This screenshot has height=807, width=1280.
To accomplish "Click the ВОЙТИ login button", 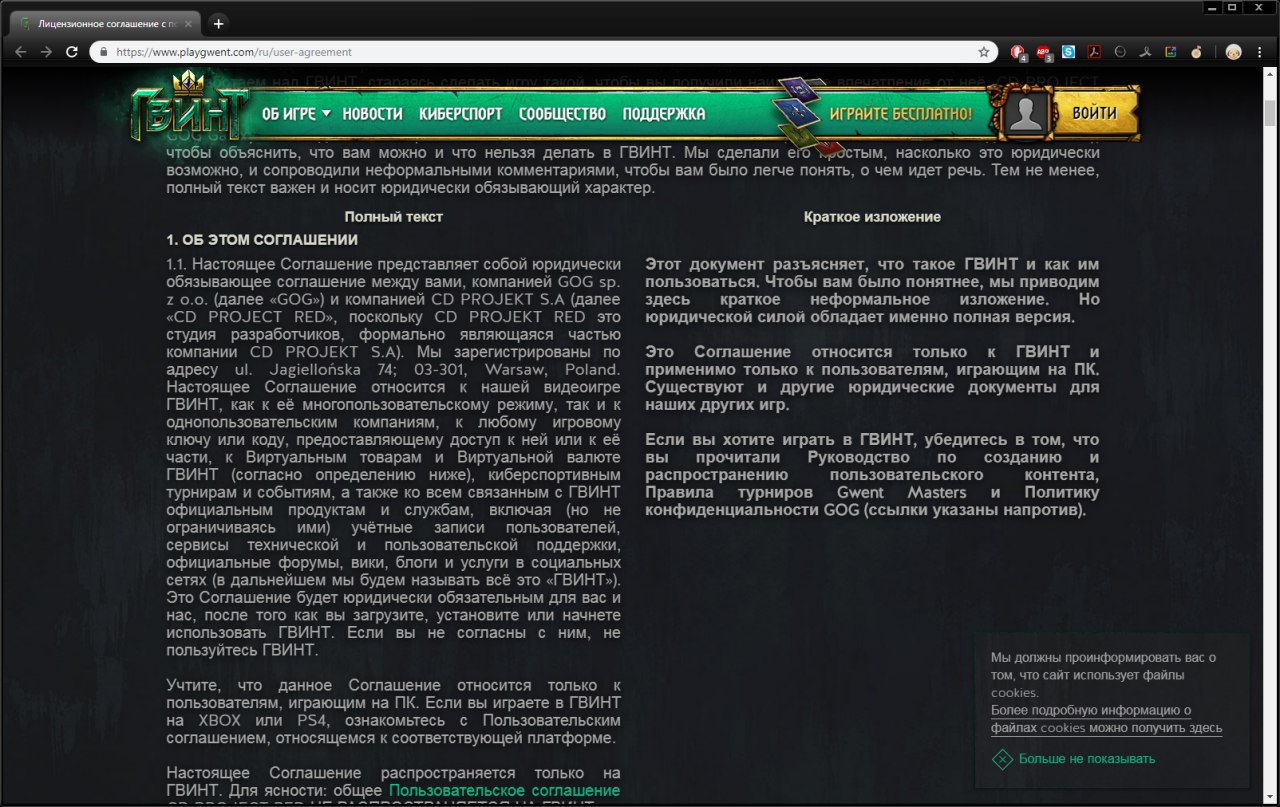I will (x=1094, y=113).
